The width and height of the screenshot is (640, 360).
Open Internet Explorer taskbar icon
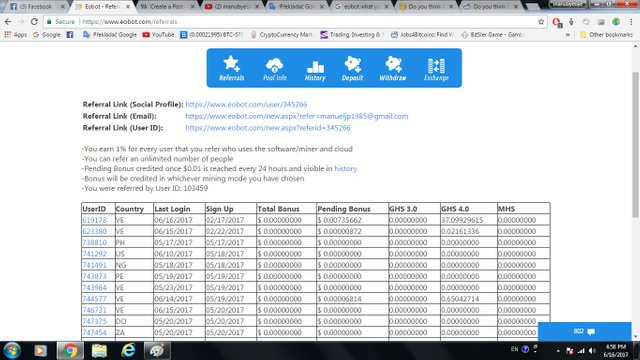click(128, 351)
